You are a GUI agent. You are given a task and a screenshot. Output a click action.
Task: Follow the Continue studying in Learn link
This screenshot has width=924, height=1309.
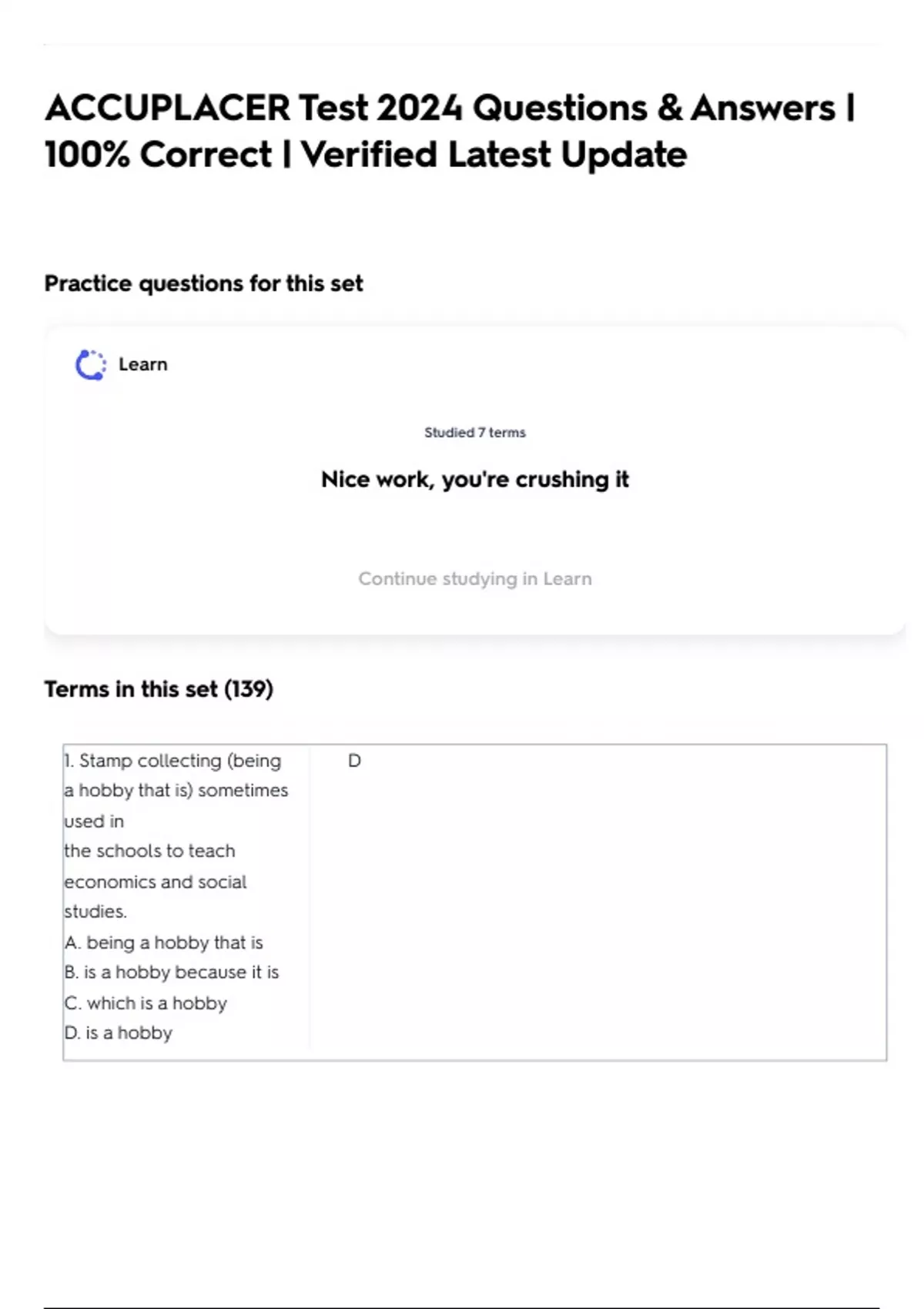[474, 579]
